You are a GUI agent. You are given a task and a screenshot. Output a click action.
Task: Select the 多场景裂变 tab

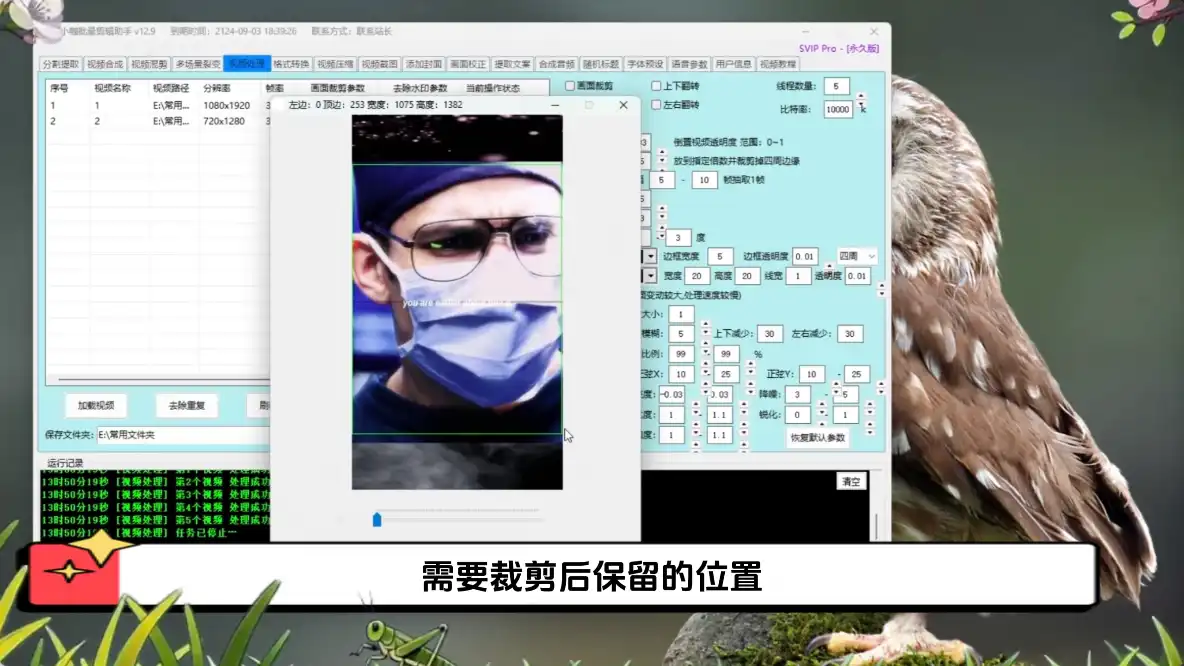tap(198, 64)
